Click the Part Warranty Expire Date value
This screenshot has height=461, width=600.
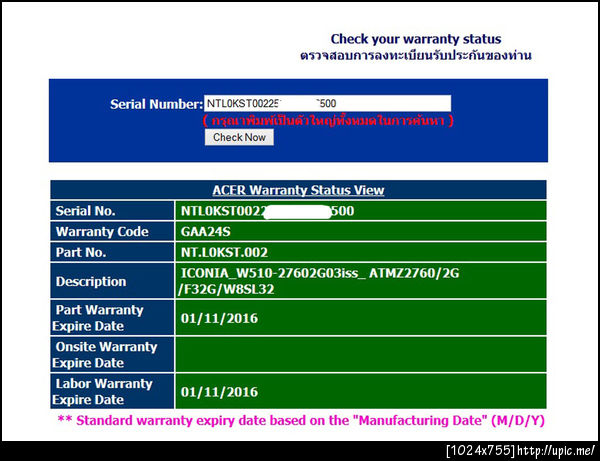[219, 318]
